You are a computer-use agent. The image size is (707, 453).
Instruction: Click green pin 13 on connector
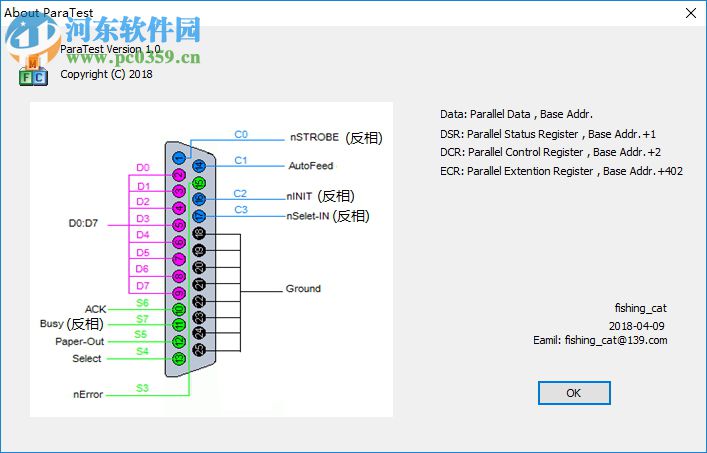(179, 359)
